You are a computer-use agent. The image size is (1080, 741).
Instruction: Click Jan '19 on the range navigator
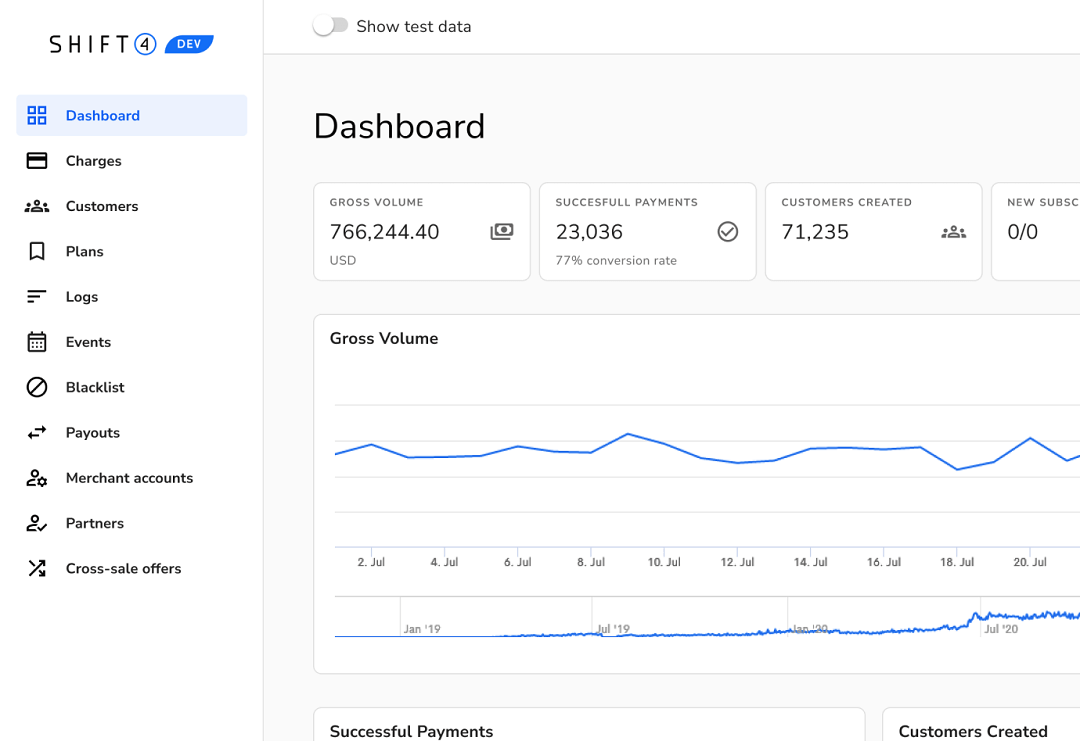pos(422,629)
